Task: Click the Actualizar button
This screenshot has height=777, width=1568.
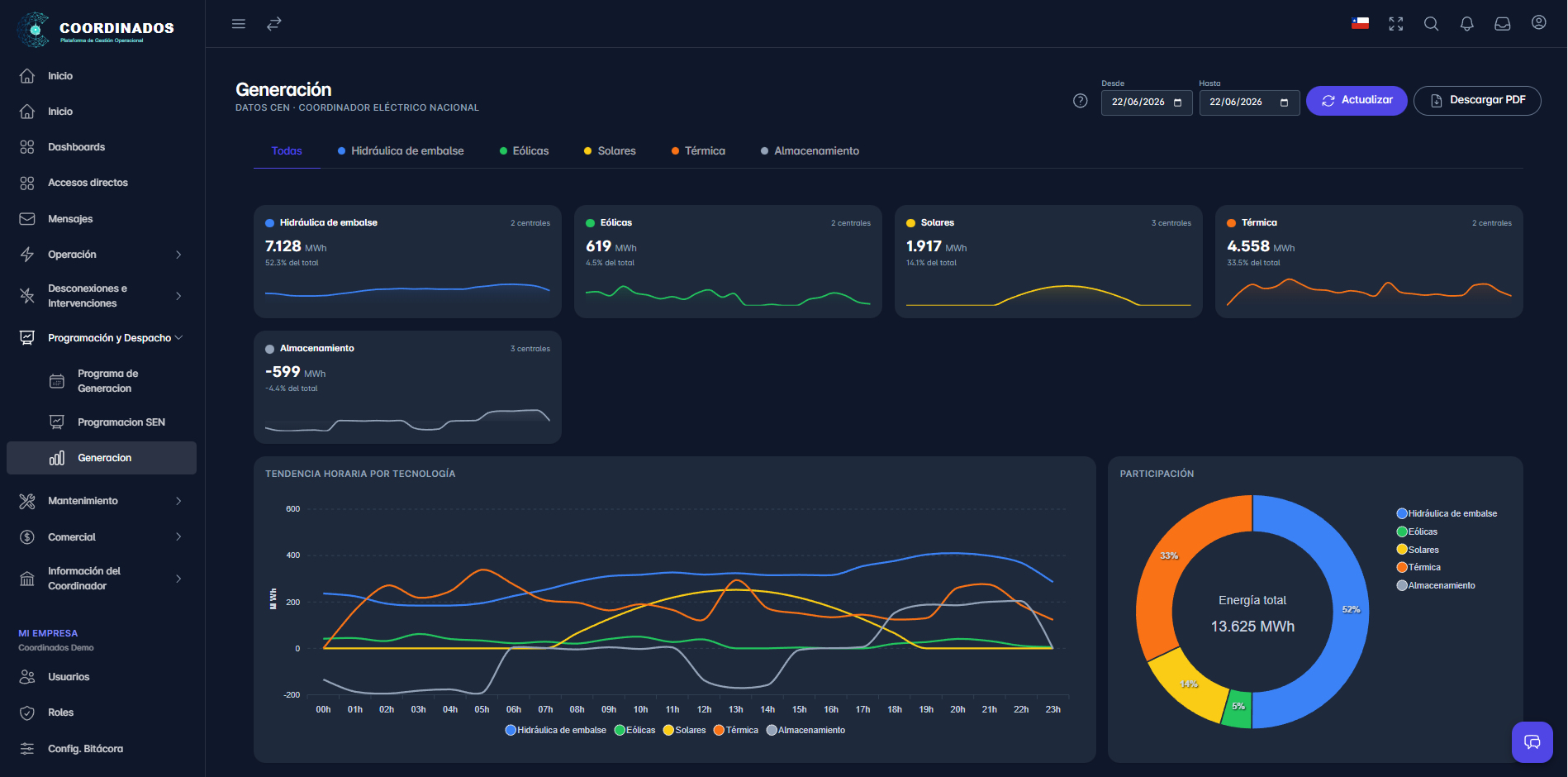Action: click(x=1357, y=101)
